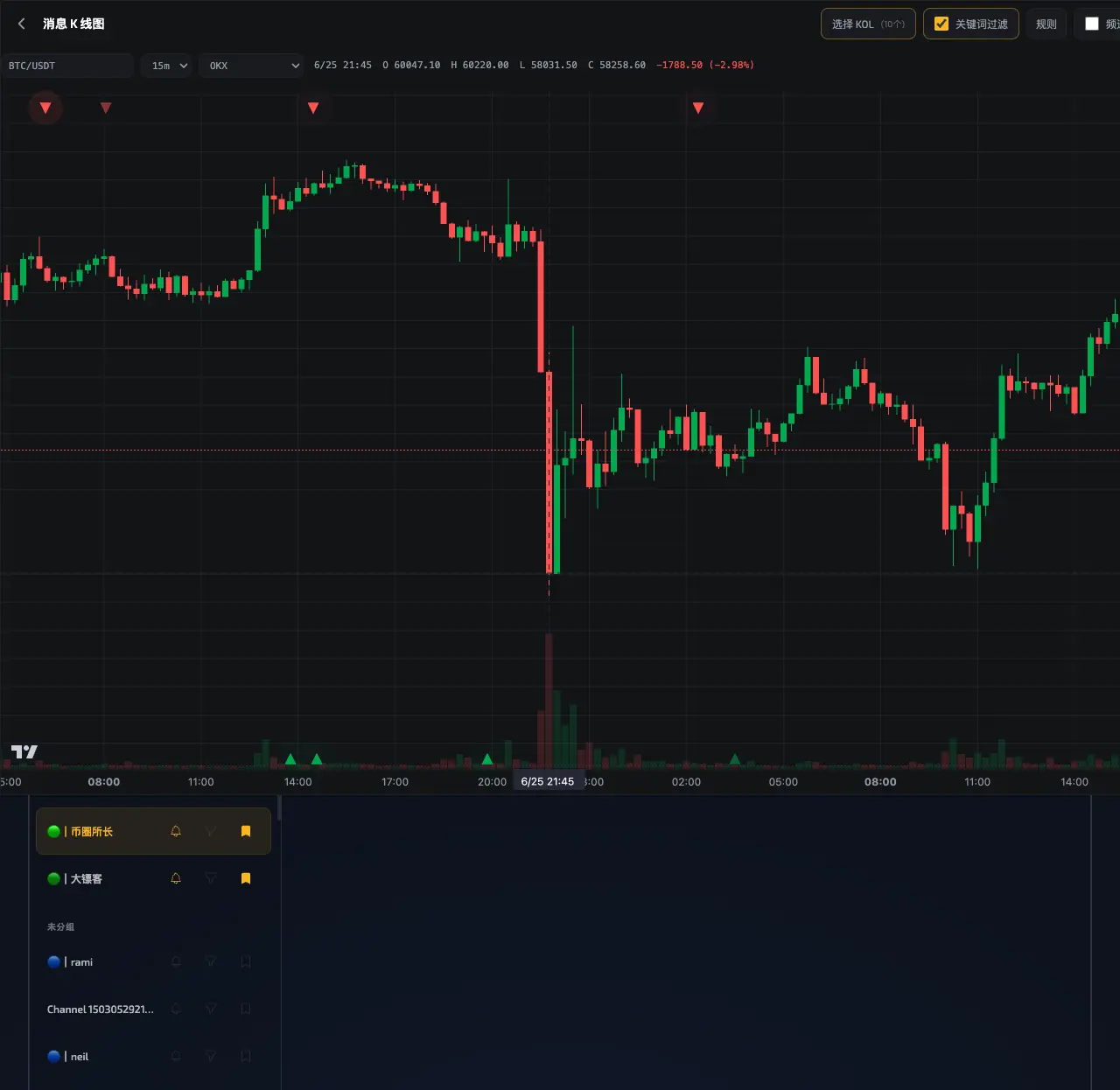Click the filter funnel for 币圈所长
This screenshot has width=1120, height=1090.
(211, 831)
